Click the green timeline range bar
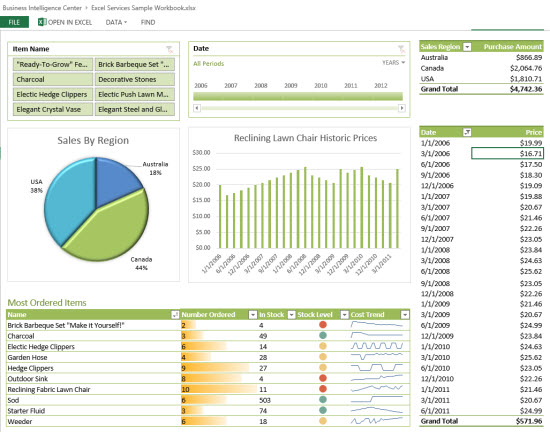550x432 pixels. point(298,96)
